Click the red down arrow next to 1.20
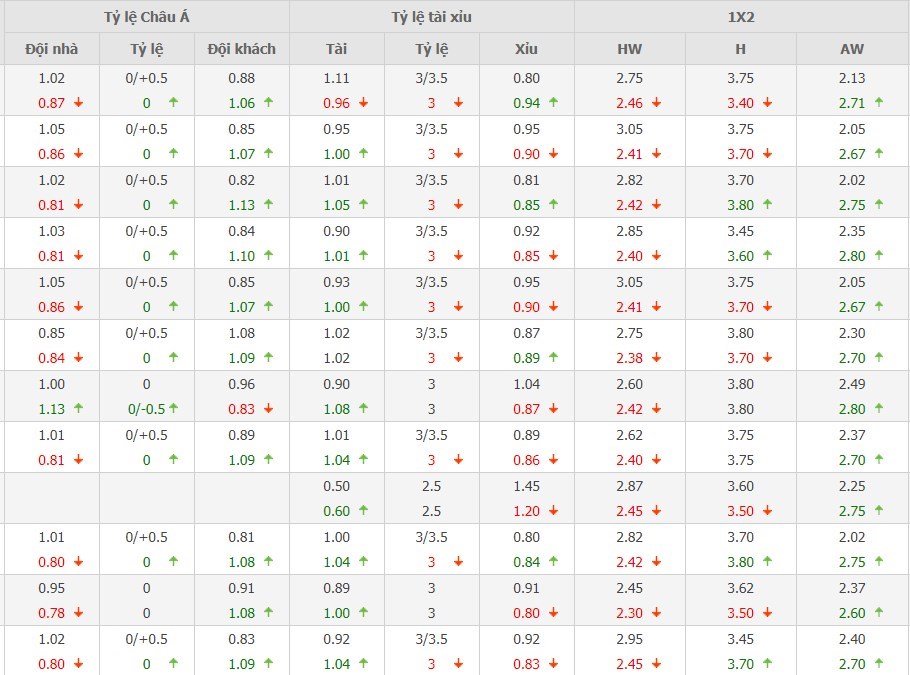 click(x=553, y=511)
